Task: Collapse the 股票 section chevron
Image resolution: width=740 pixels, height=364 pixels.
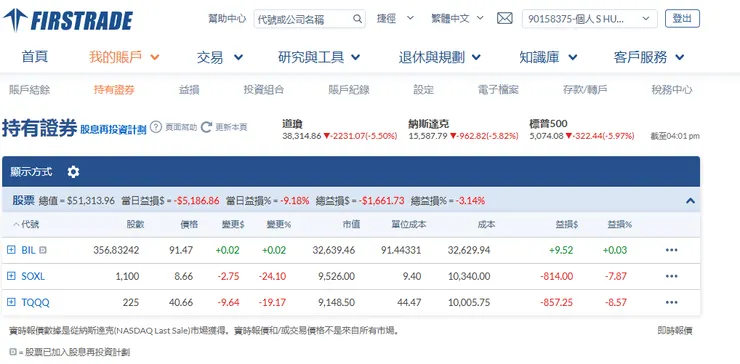Action: click(x=690, y=201)
